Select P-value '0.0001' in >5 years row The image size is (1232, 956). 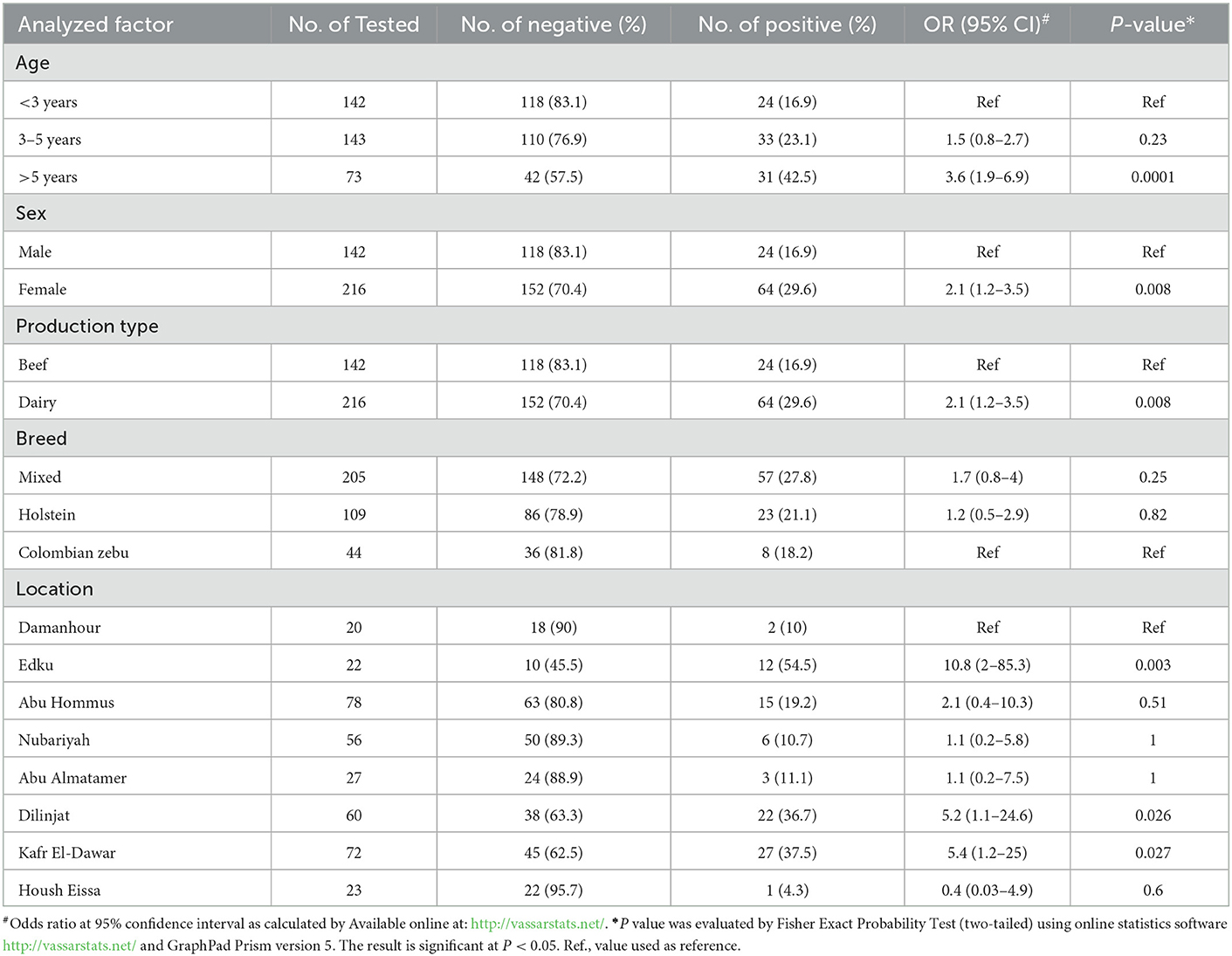pyautogui.click(x=1153, y=177)
